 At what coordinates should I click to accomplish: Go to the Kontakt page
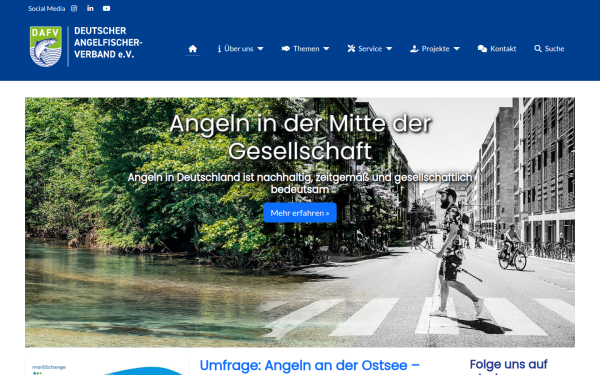click(x=503, y=49)
